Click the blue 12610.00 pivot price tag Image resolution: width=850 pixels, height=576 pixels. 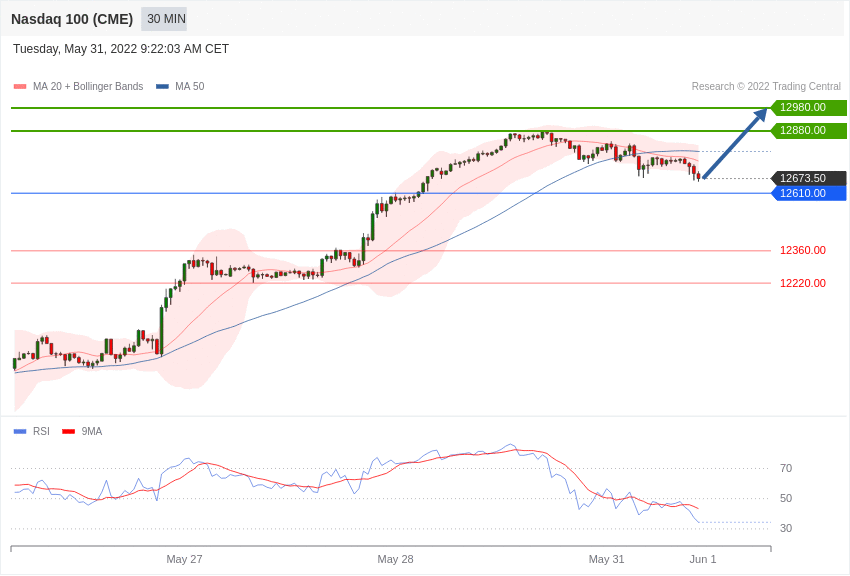808,194
